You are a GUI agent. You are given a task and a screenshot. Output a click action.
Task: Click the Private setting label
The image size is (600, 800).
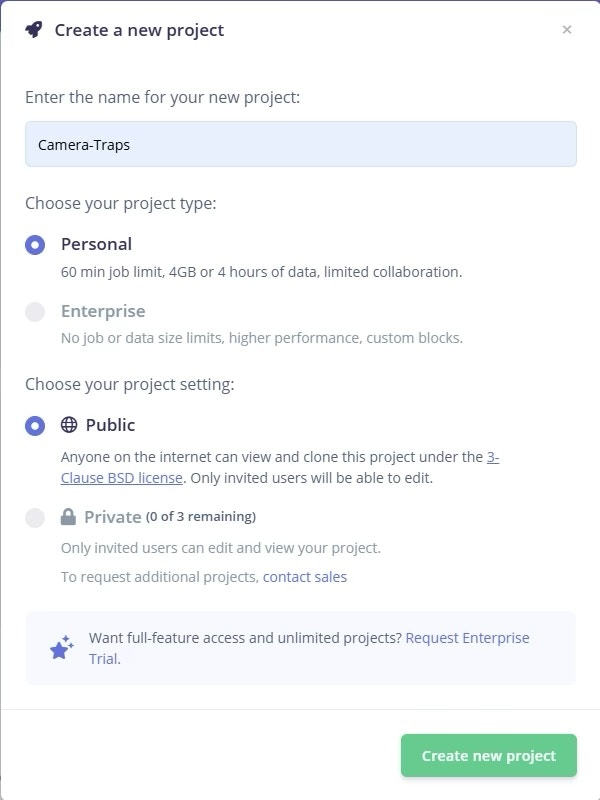click(x=112, y=517)
